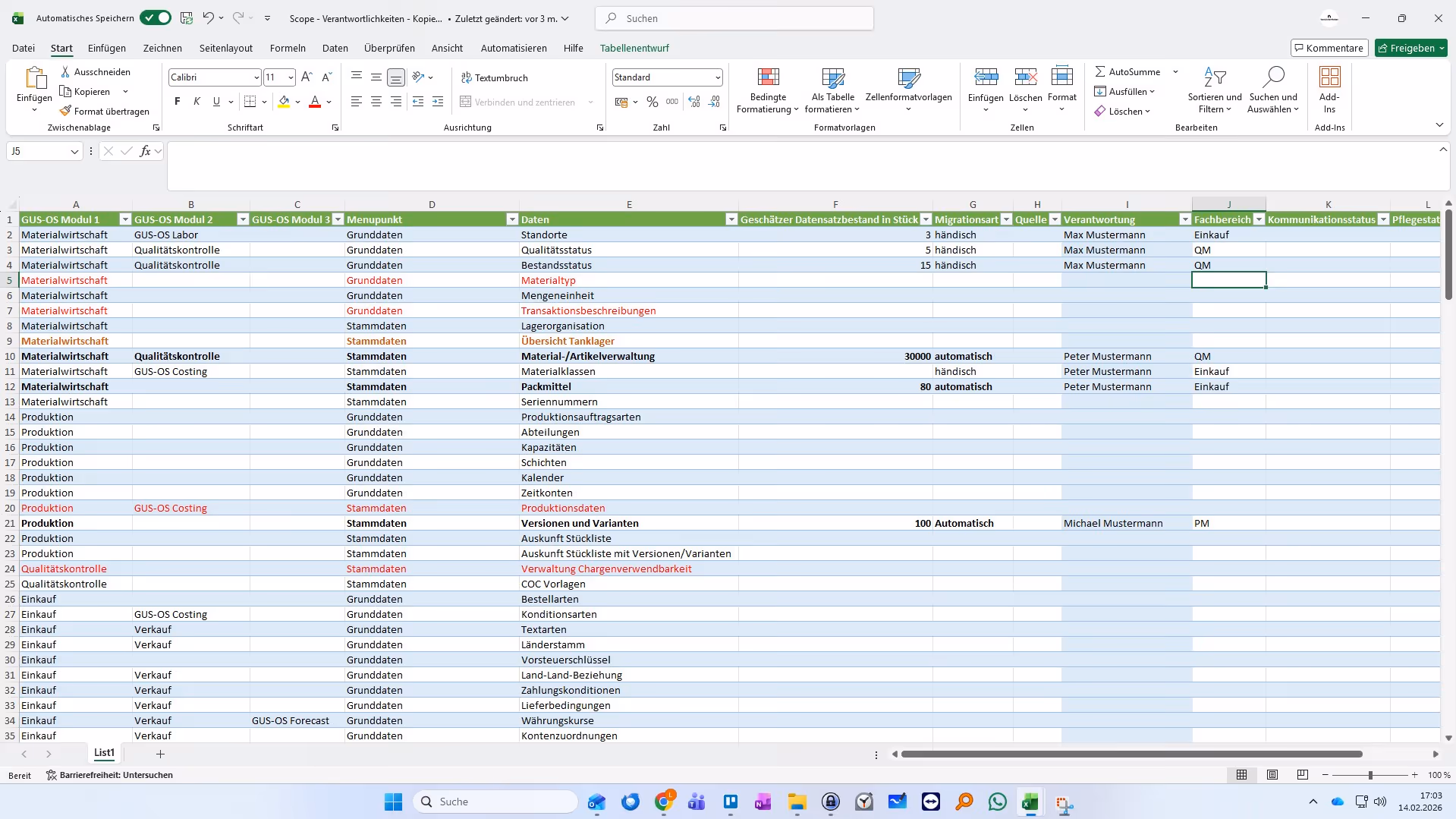
Task: Open the Conditional Formatting icon
Action: point(768,77)
